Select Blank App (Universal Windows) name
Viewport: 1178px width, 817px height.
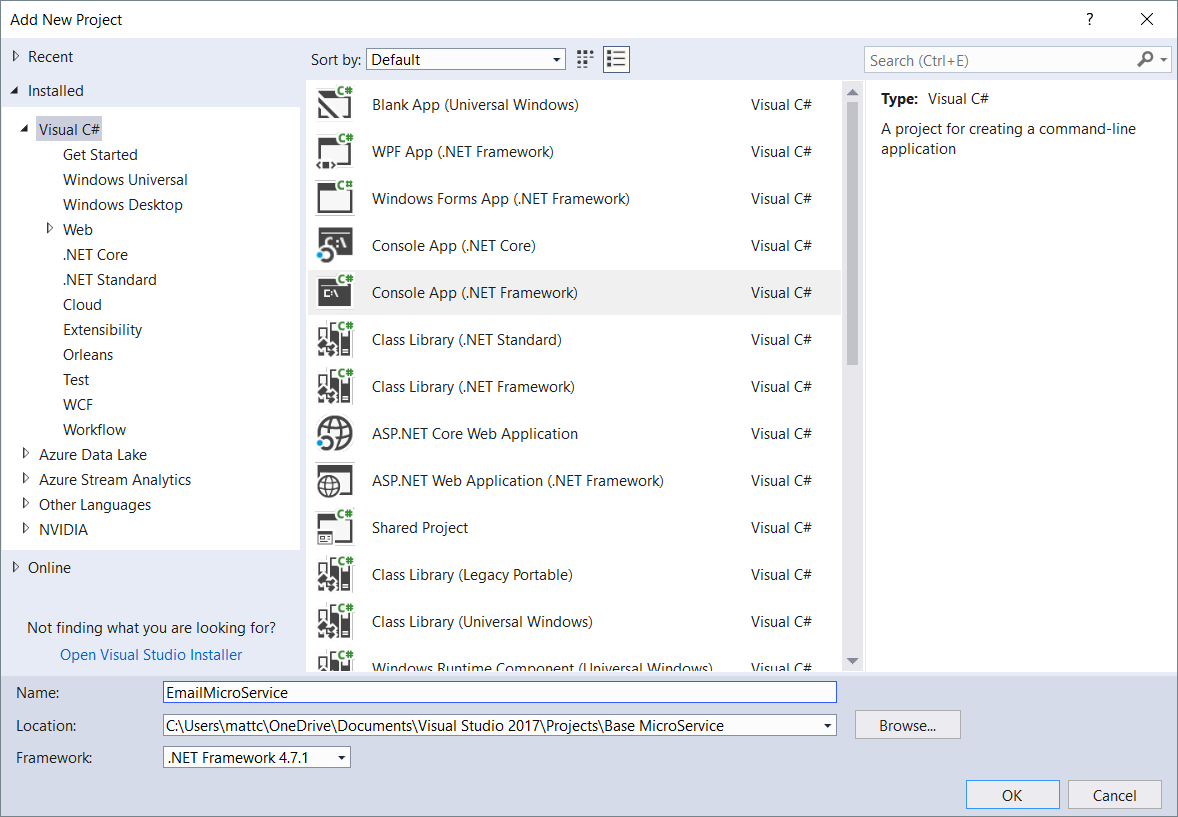tap(476, 104)
